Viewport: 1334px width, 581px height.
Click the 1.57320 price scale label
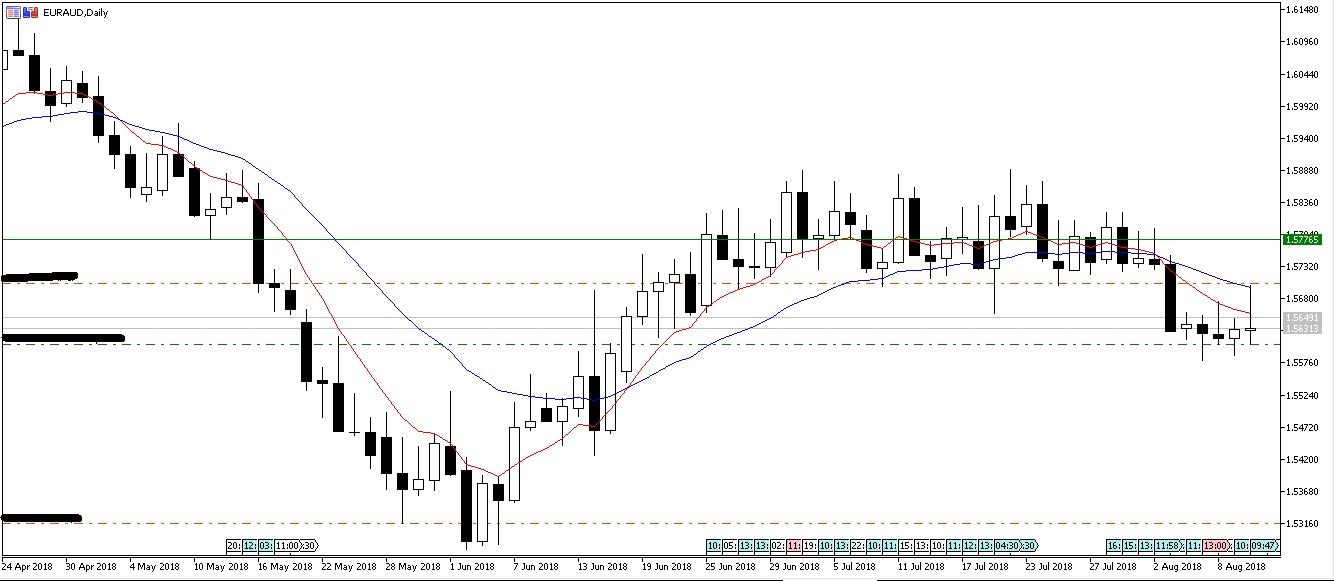(x=1301, y=267)
